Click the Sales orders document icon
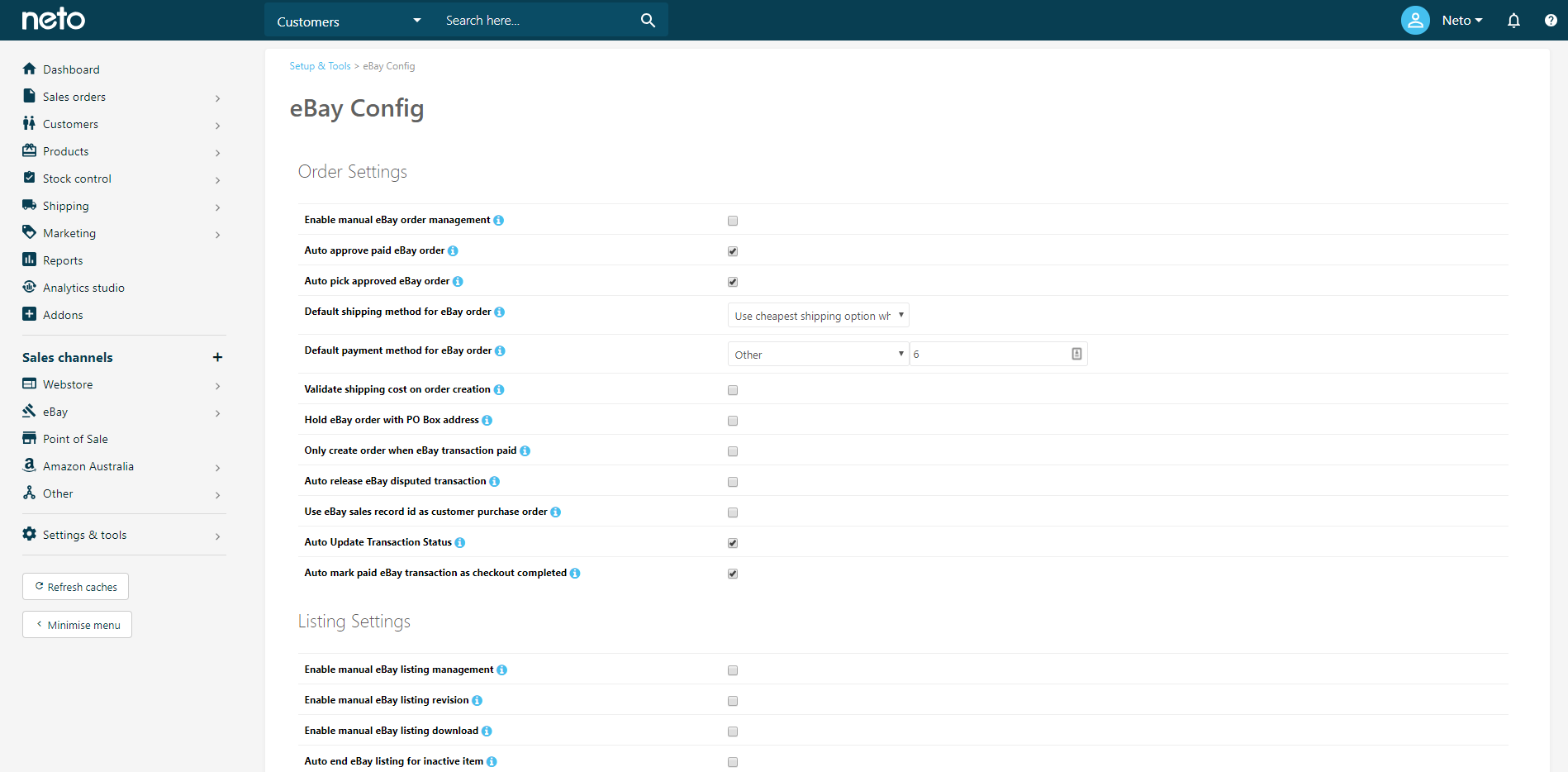 (30, 96)
